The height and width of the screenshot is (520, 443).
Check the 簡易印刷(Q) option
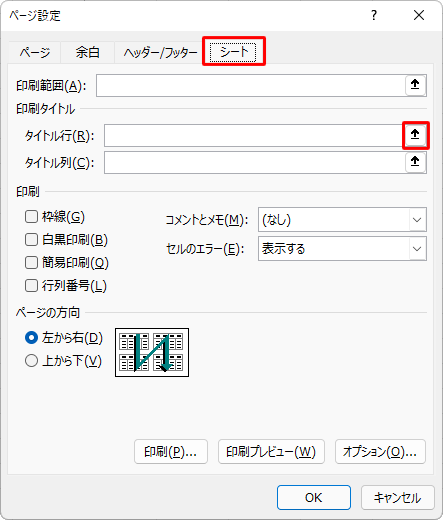(x=31, y=262)
